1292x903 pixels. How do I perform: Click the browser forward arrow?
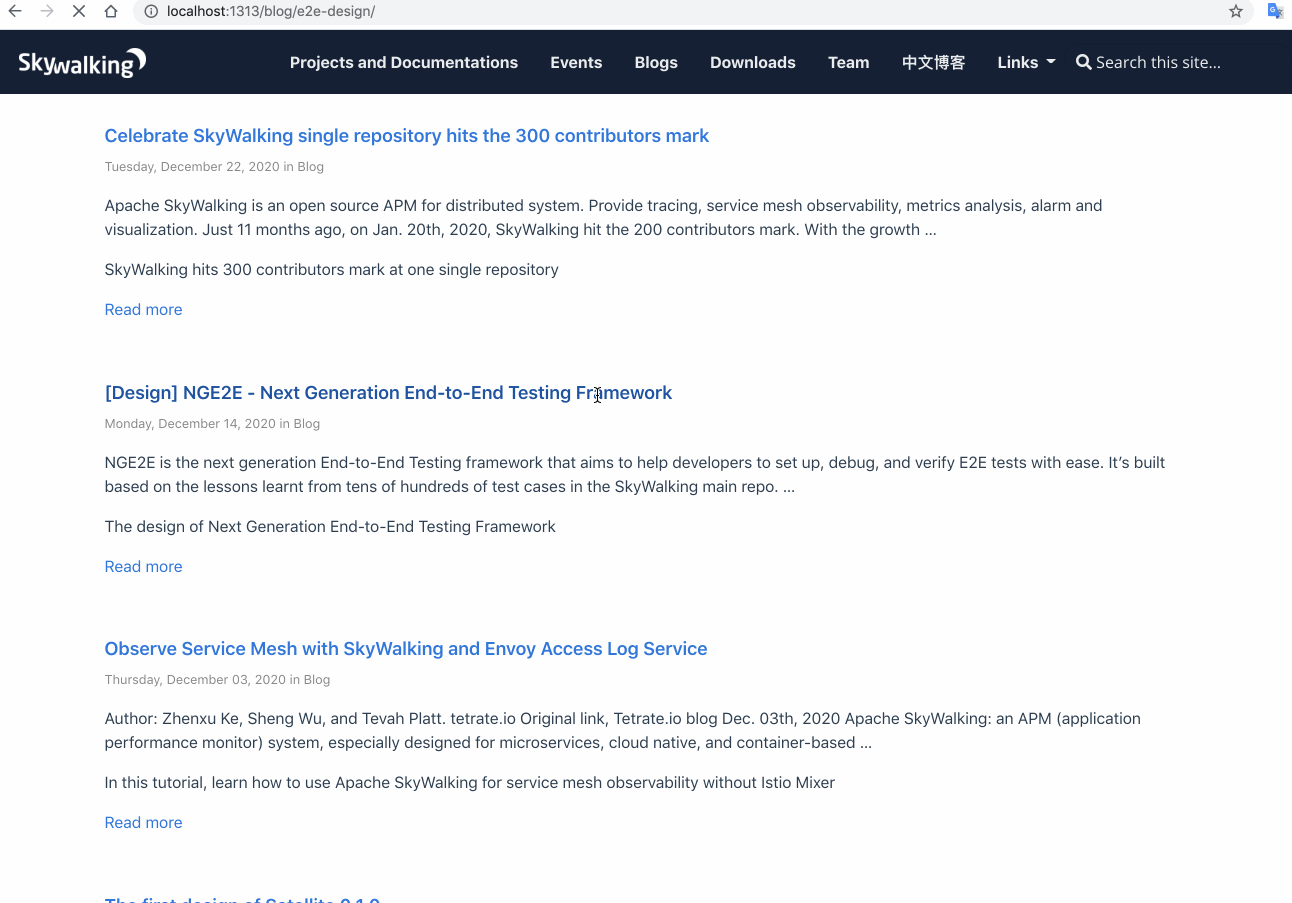tap(47, 12)
